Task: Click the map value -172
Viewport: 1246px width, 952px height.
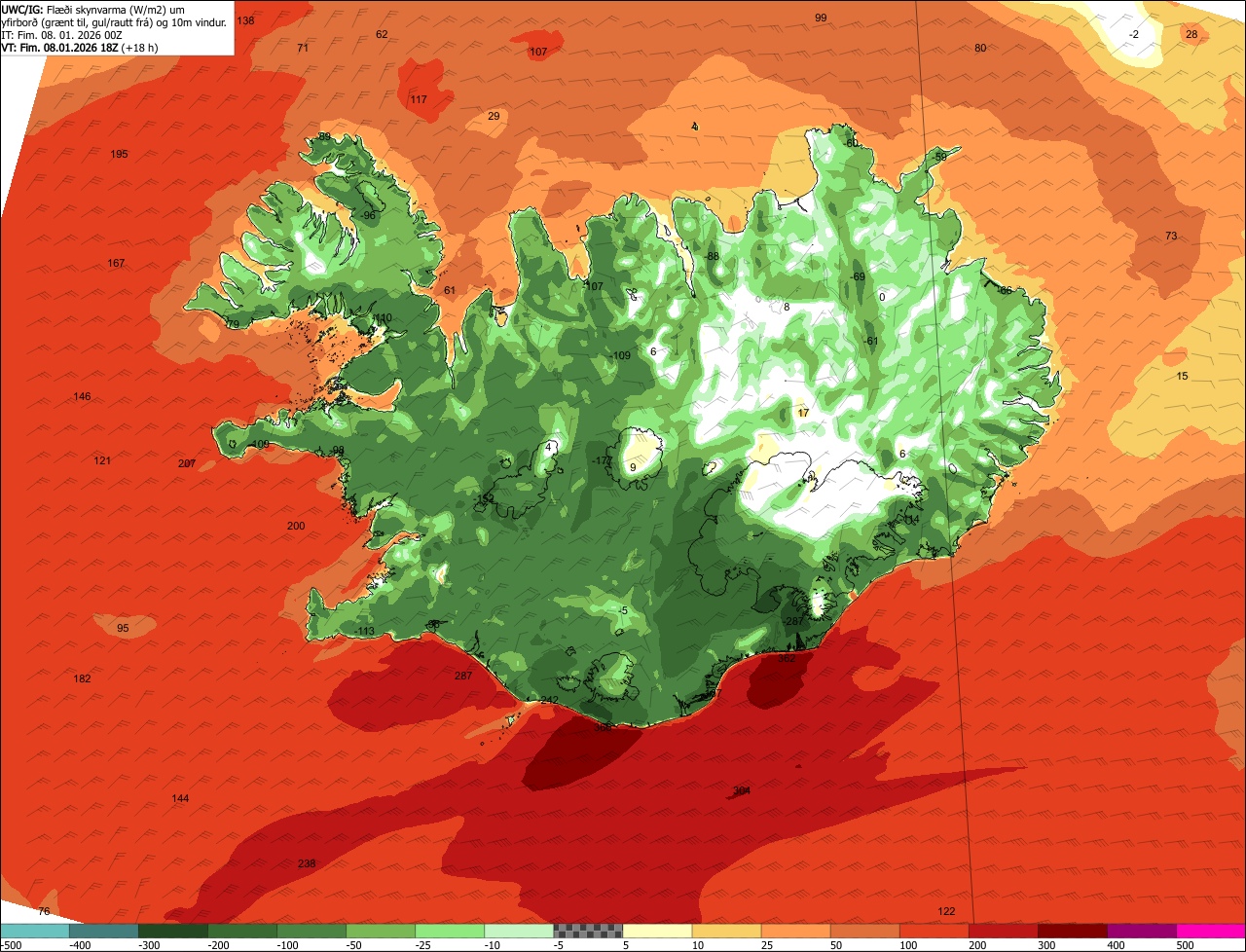Action: [x=602, y=460]
